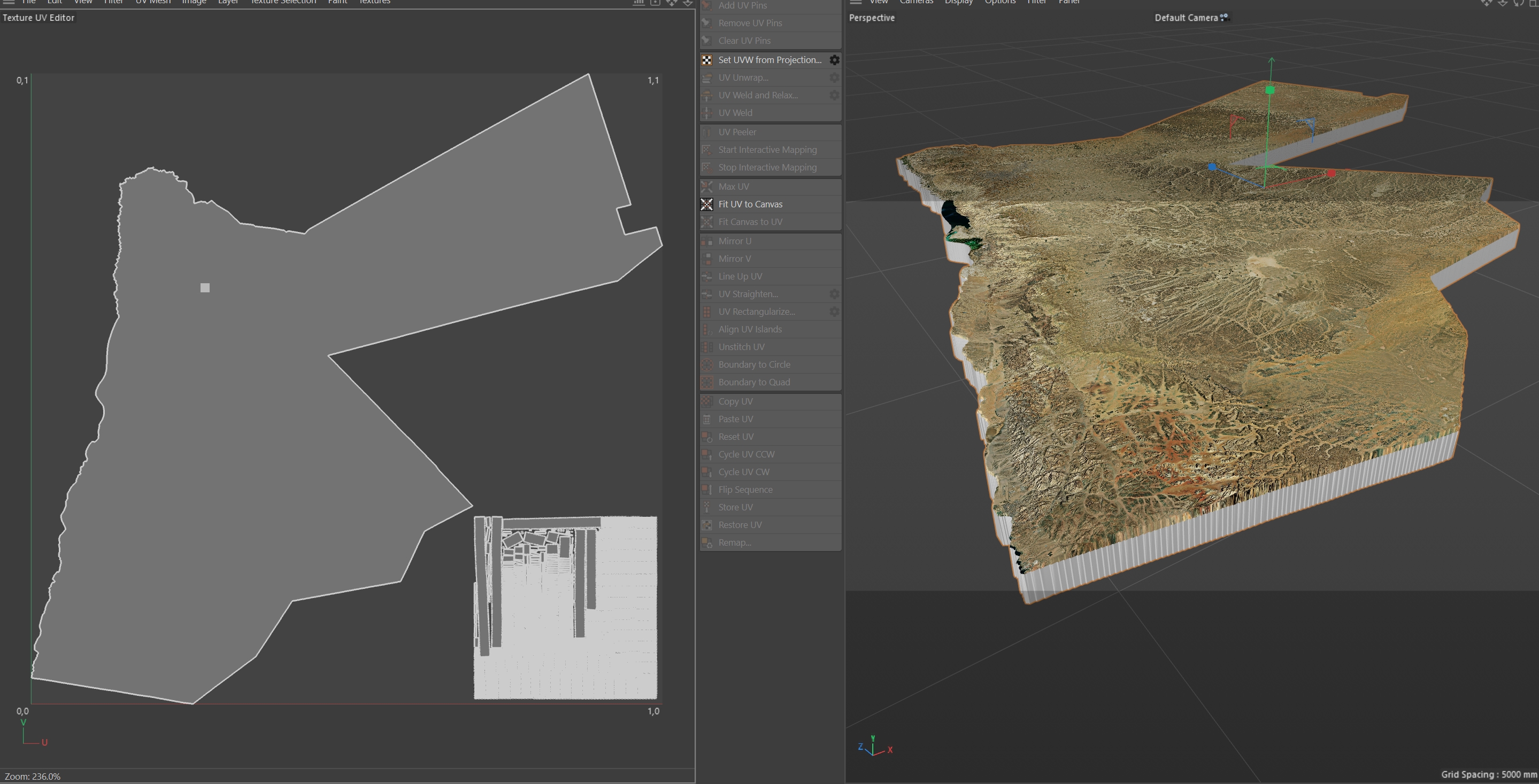Click the Boundary to Circle command
Screen dimensions: 1539x784
754,365
